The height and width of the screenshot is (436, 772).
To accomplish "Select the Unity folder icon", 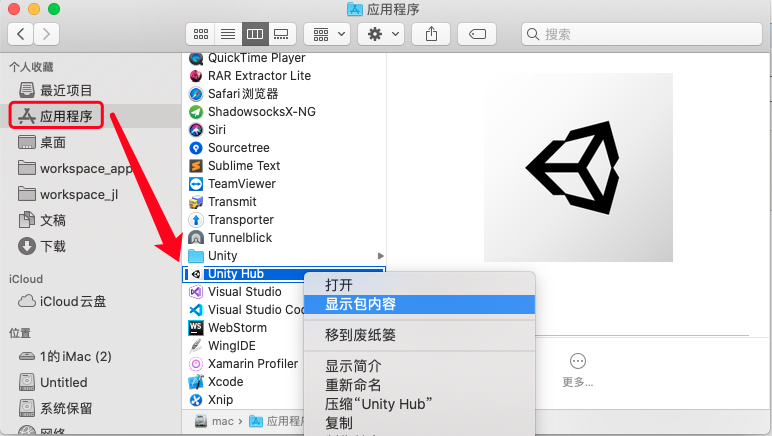I will [x=196, y=256].
